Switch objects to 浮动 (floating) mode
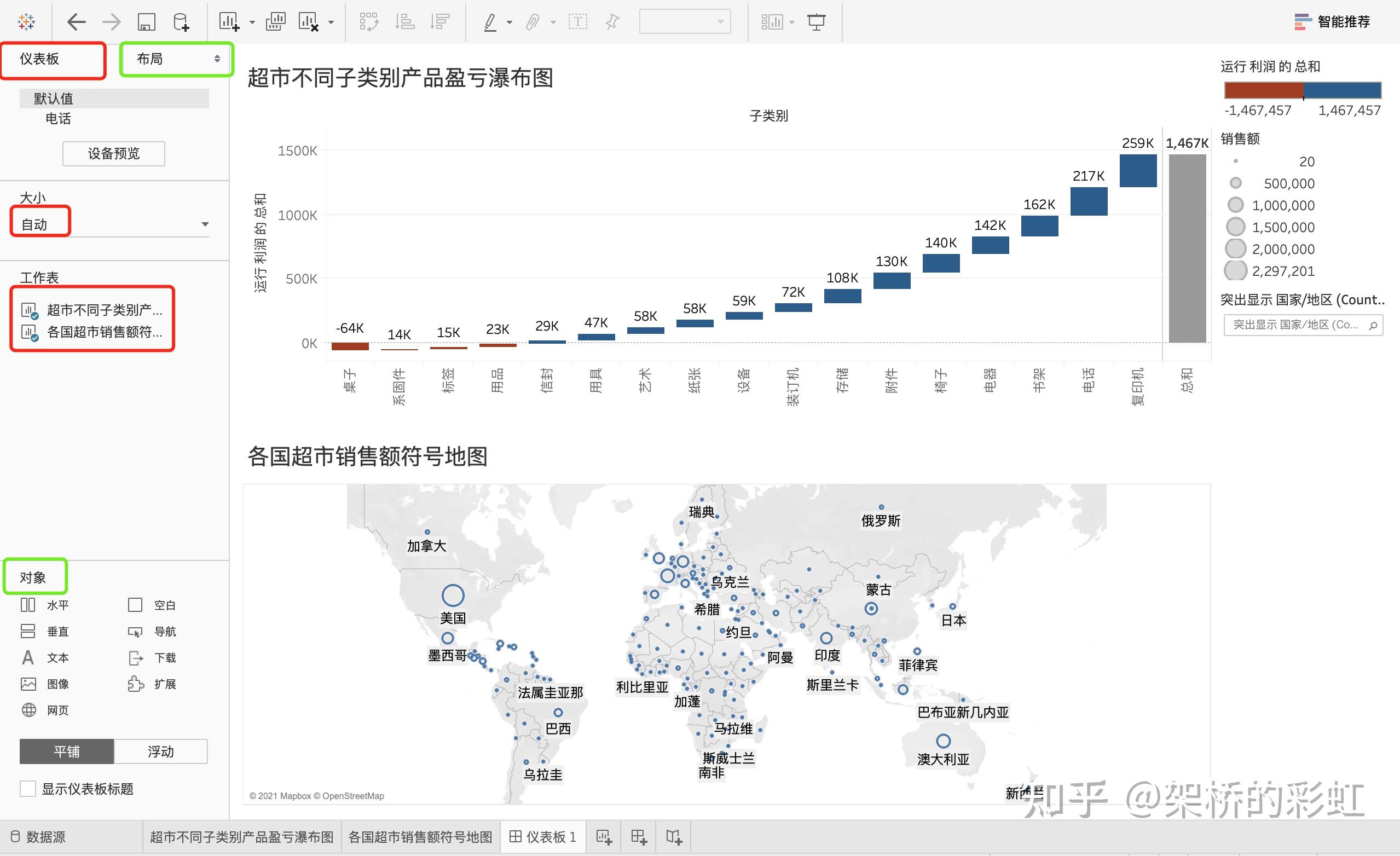Image resolution: width=1400 pixels, height=856 pixels. [161, 751]
